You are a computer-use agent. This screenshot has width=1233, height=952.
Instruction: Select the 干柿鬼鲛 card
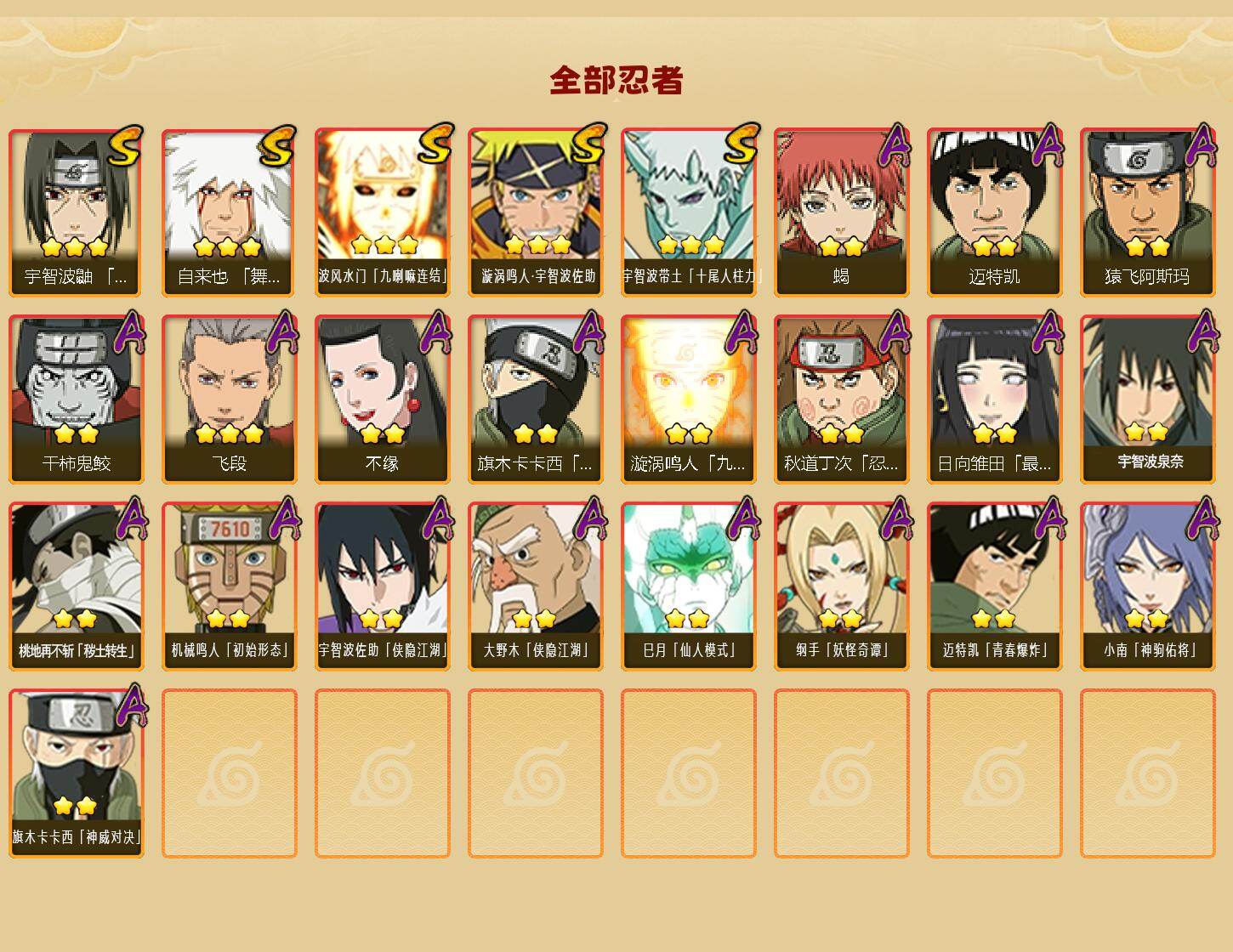point(76,399)
